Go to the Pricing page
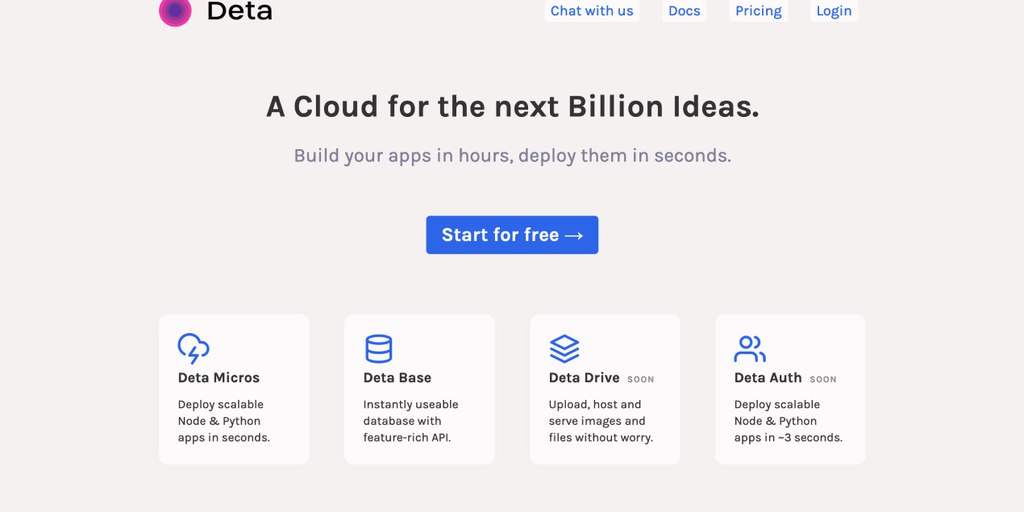 (758, 10)
